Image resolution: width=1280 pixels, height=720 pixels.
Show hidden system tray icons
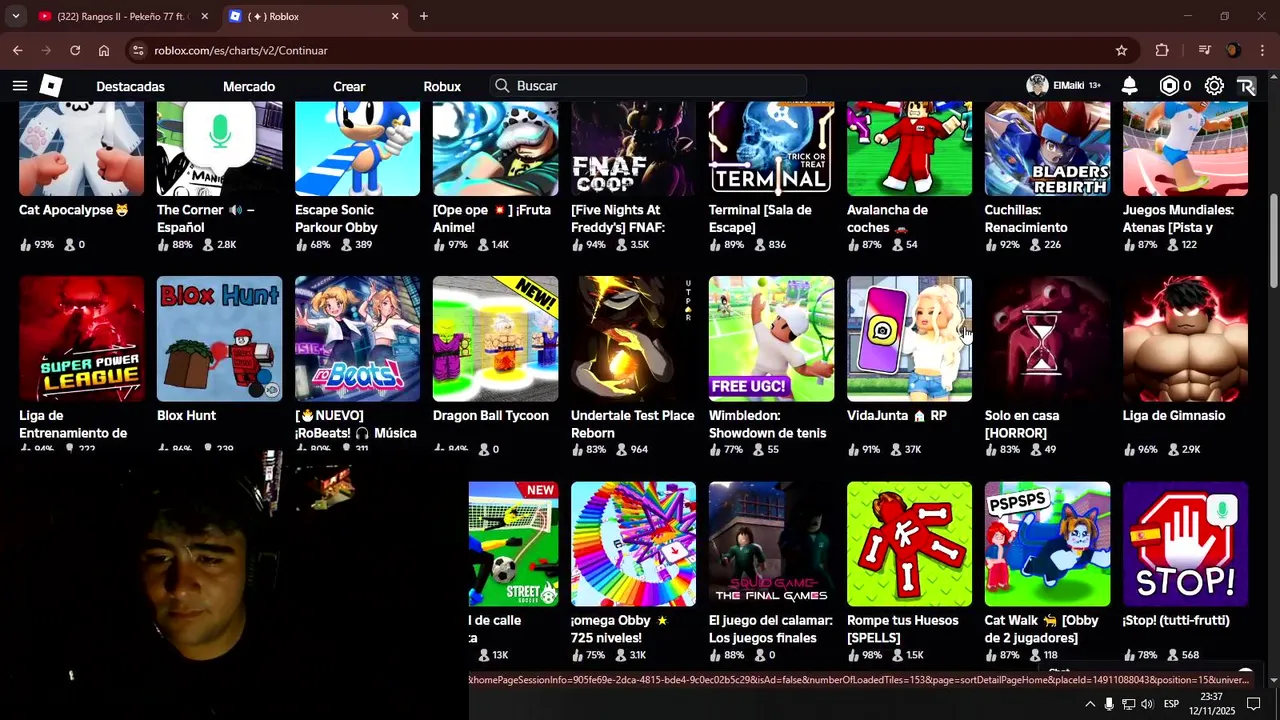[1090, 704]
